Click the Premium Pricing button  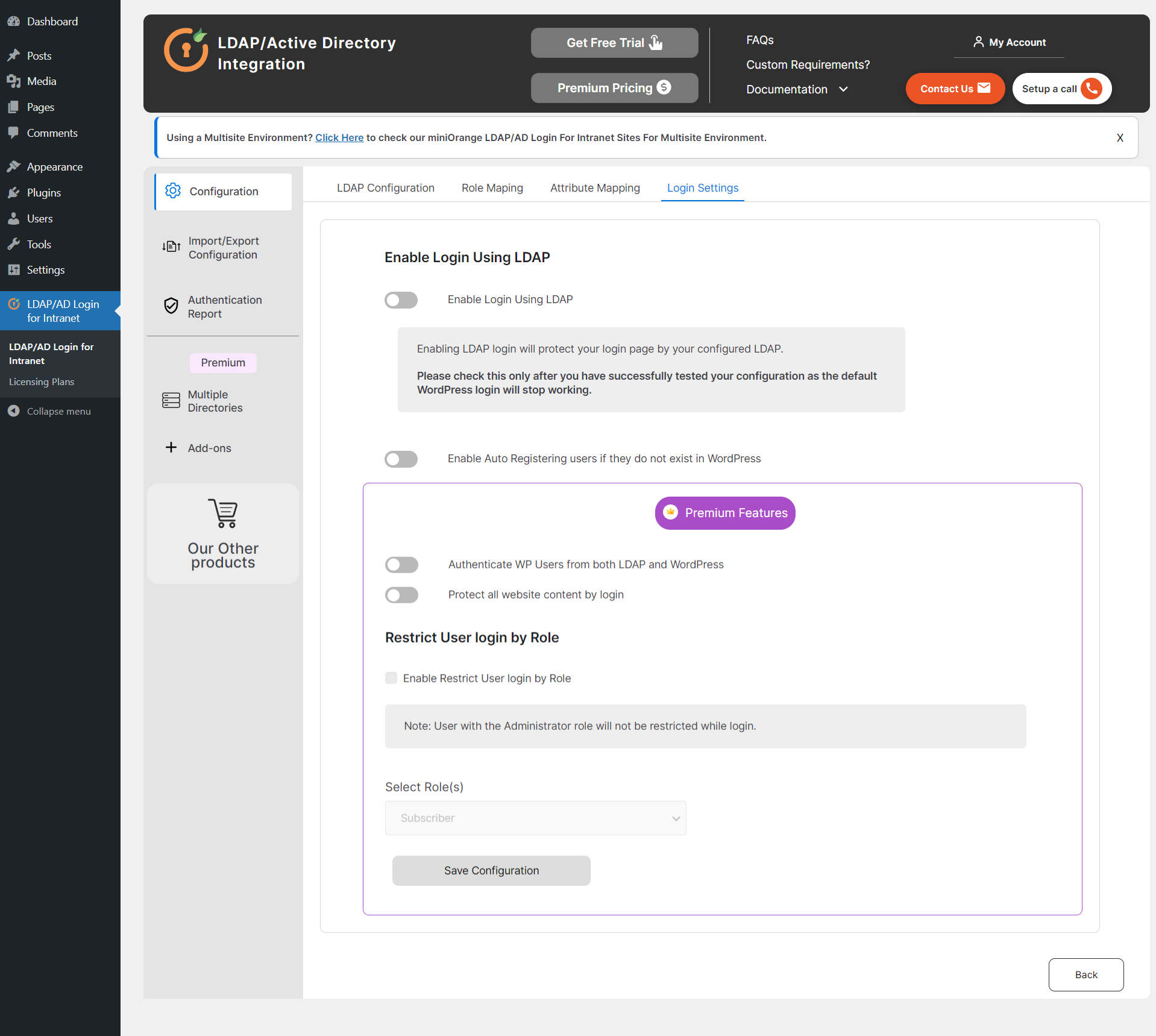click(x=615, y=88)
